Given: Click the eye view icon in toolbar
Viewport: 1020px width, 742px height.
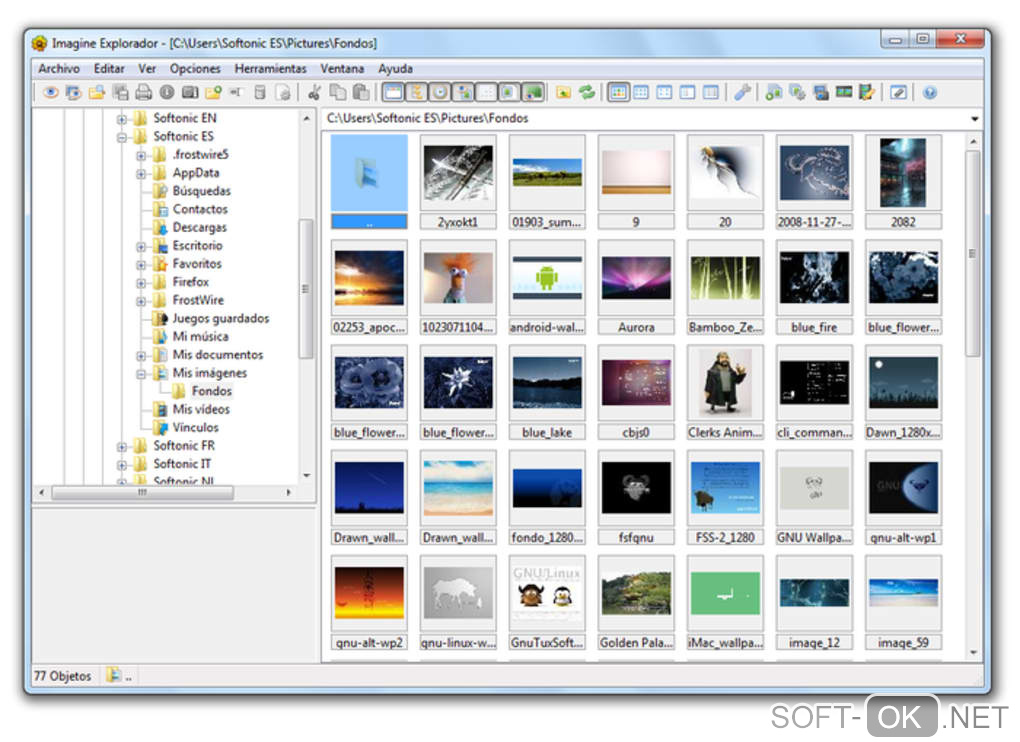Looking at the screenshot, I should point(50,93).
